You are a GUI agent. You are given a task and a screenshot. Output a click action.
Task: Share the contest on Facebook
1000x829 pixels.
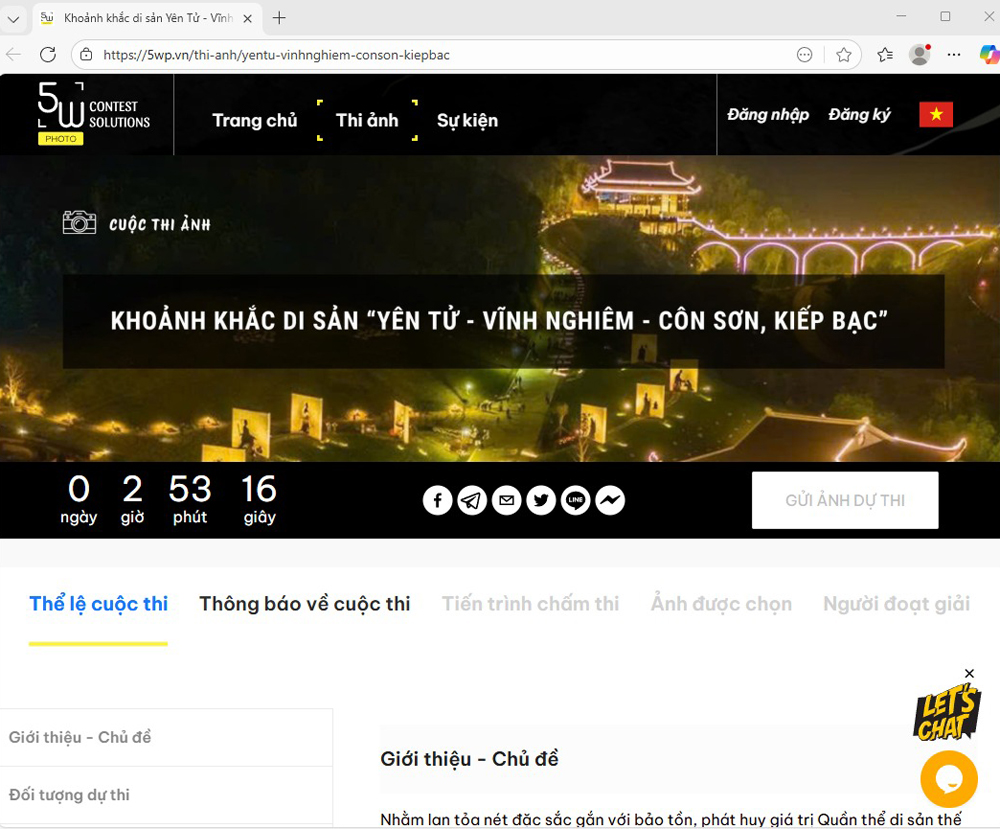[437, 500]
